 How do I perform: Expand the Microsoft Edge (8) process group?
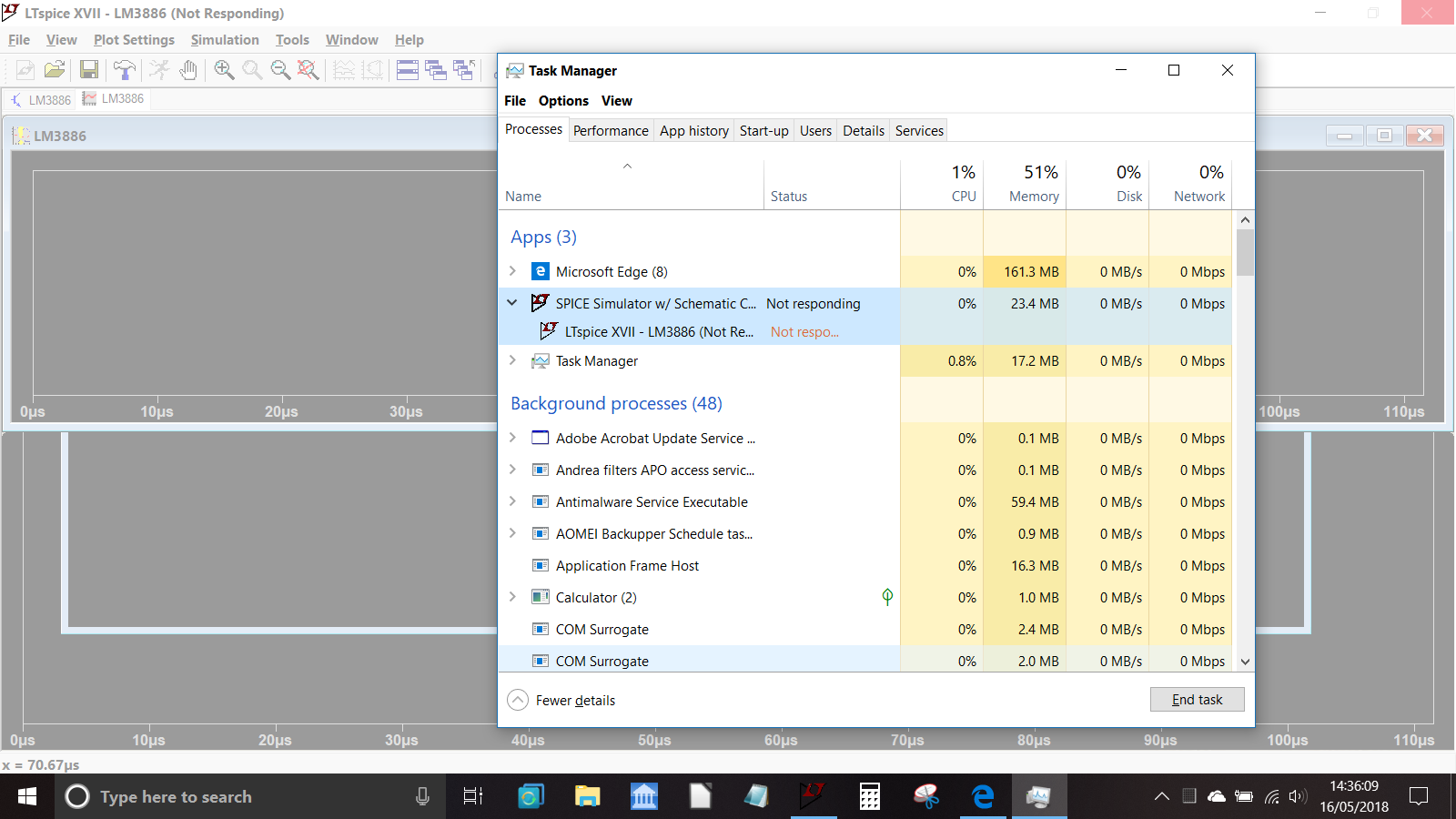[x=512, y=271]
